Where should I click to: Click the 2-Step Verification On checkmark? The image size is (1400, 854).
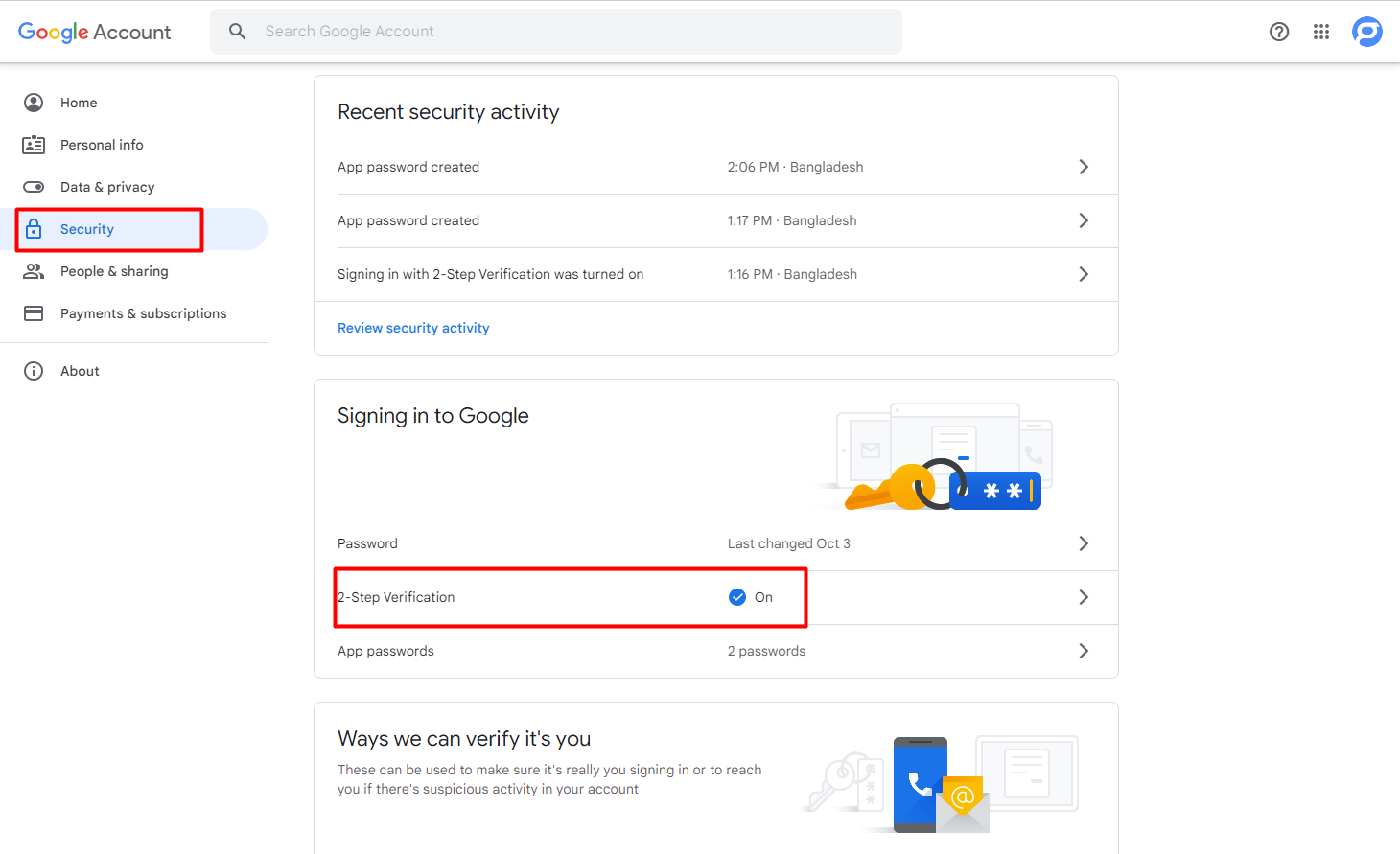[x=737, y=597]
